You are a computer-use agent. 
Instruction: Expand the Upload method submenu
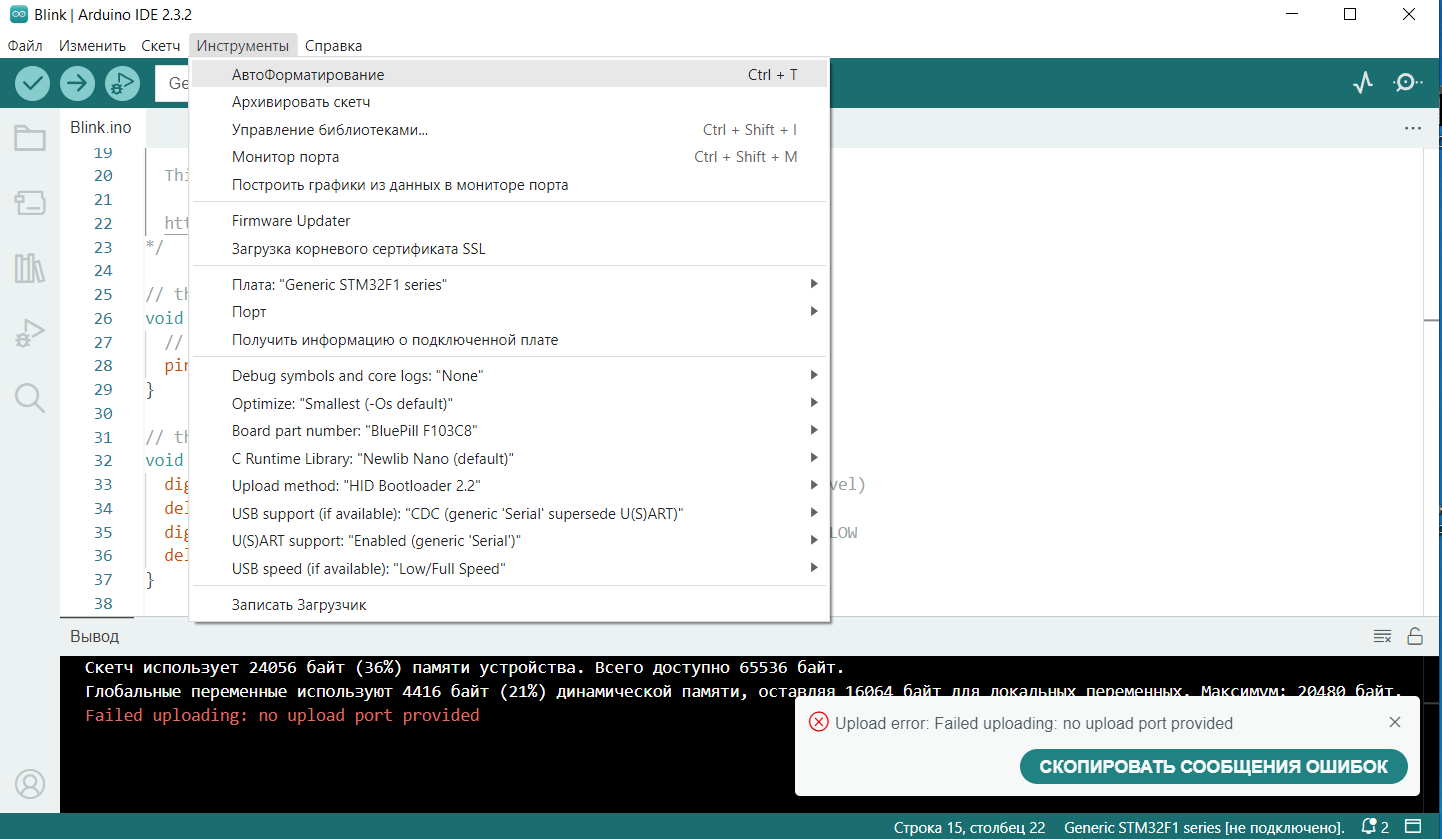(x=509, y=485)
